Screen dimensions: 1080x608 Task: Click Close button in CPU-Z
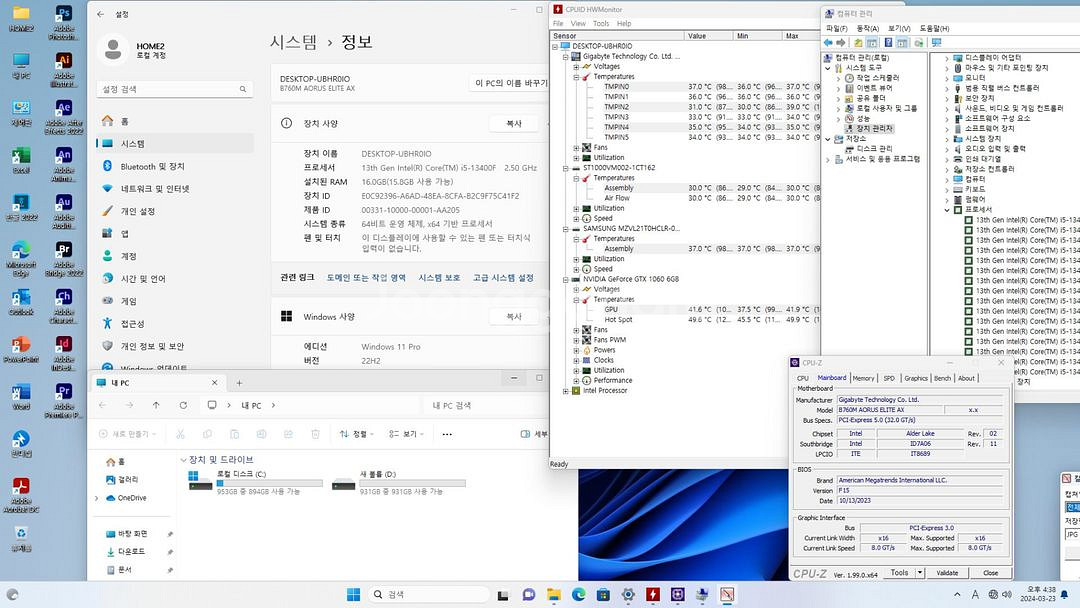(990, 573)
